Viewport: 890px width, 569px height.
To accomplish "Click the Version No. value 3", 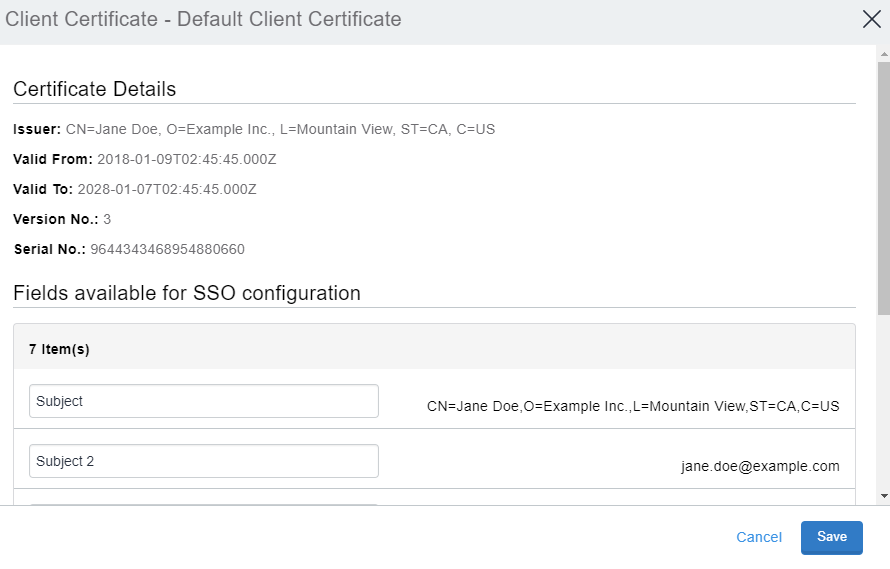I will coord(107,219).
